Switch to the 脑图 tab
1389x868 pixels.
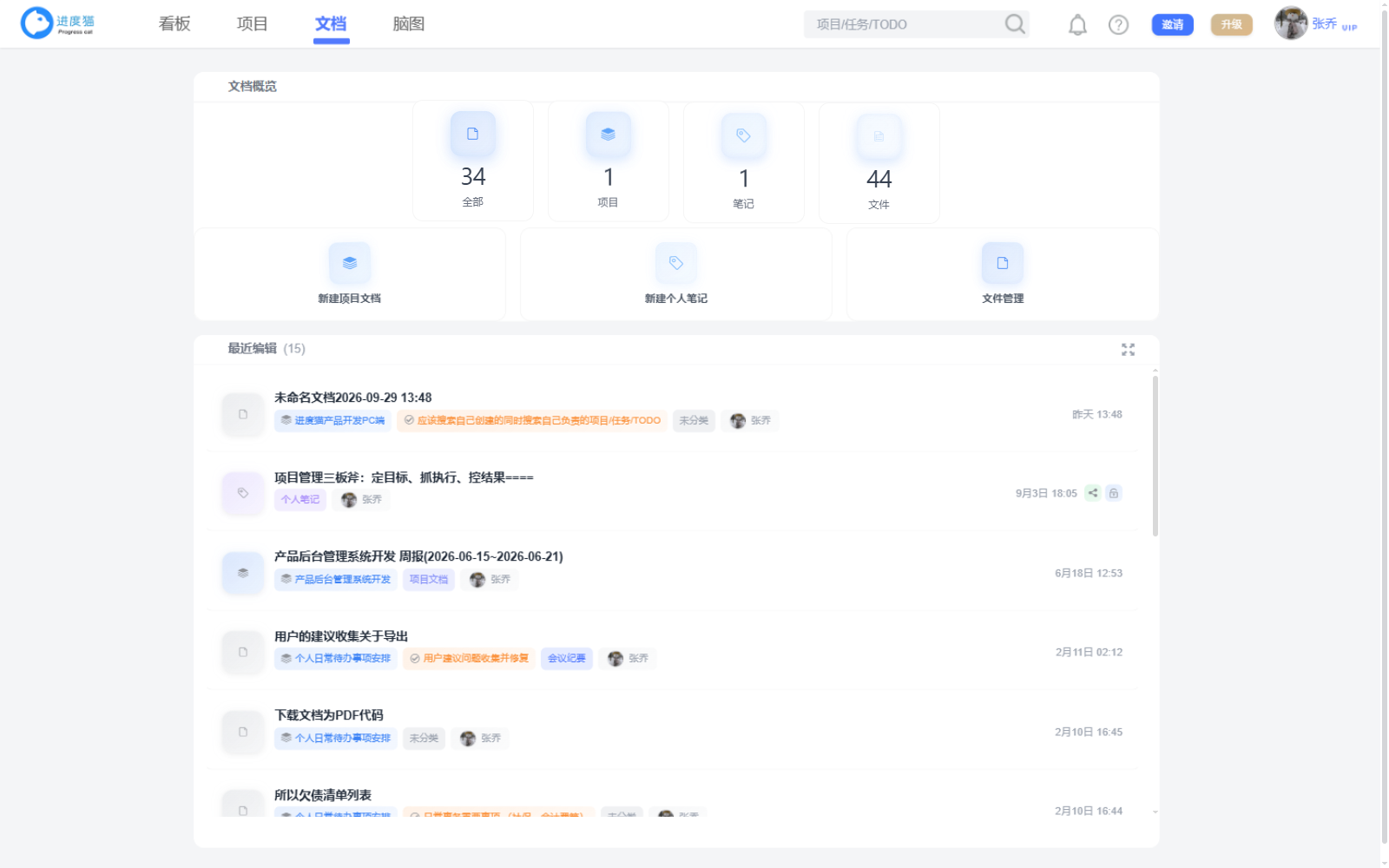409,24
